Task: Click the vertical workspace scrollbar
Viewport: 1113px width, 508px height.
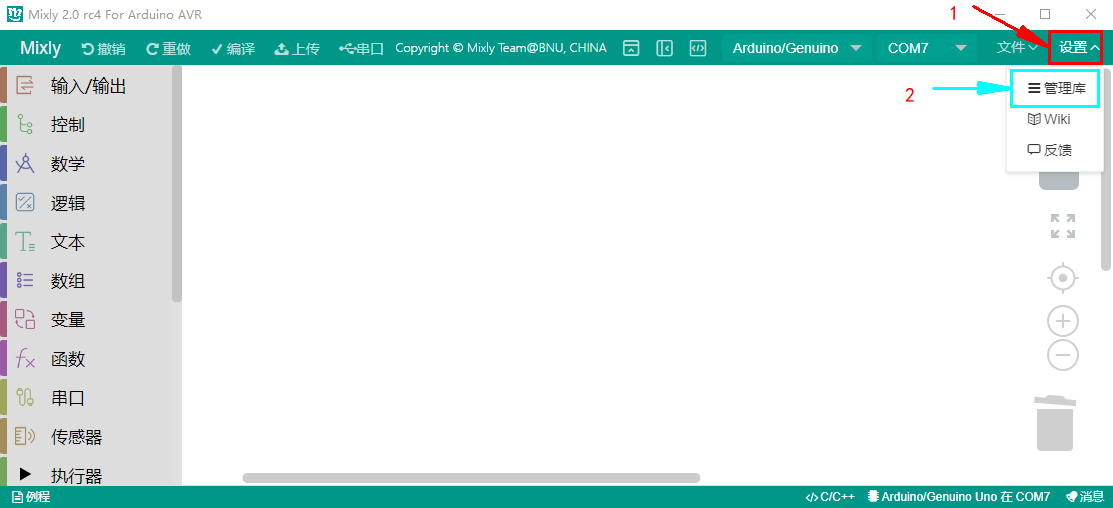Action: [1106, 169]
